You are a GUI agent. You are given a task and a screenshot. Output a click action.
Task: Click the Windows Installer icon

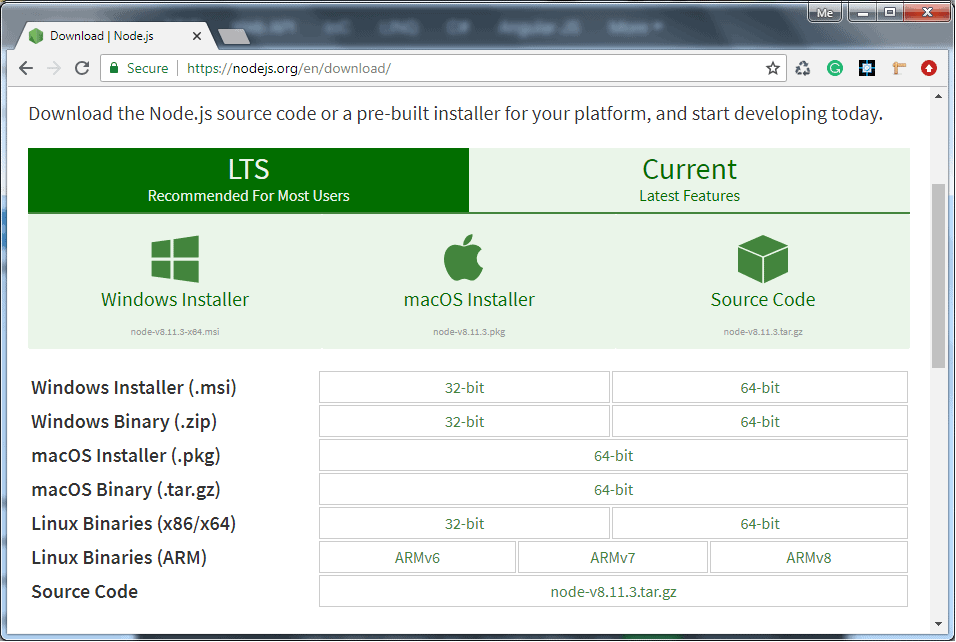coord(174,256)
